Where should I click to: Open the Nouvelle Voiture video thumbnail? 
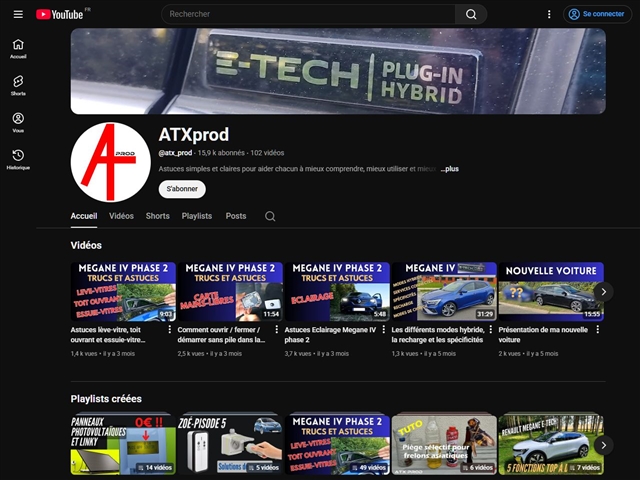(551, 291)
